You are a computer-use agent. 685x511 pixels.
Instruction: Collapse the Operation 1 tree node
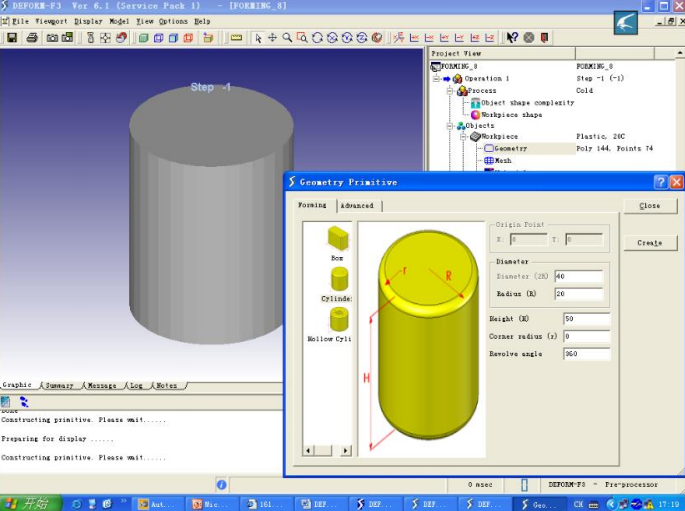pos(436,79)
